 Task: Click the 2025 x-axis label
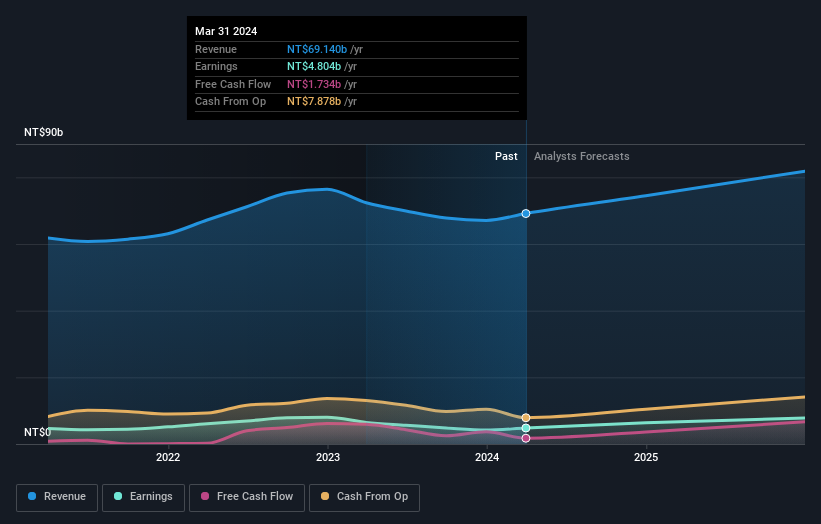click(x=646, y=457)
